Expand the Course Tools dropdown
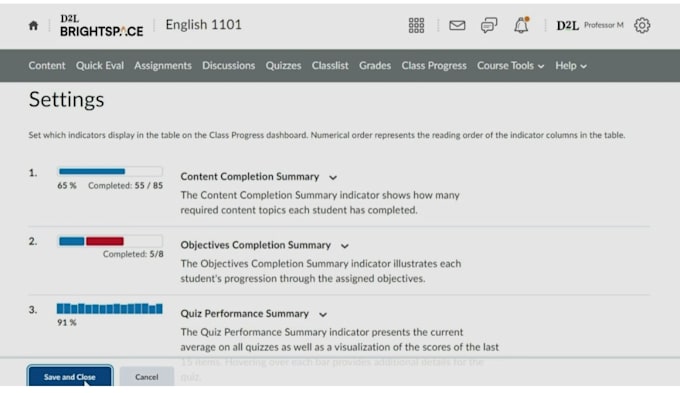680x393 pixels. 510,66
